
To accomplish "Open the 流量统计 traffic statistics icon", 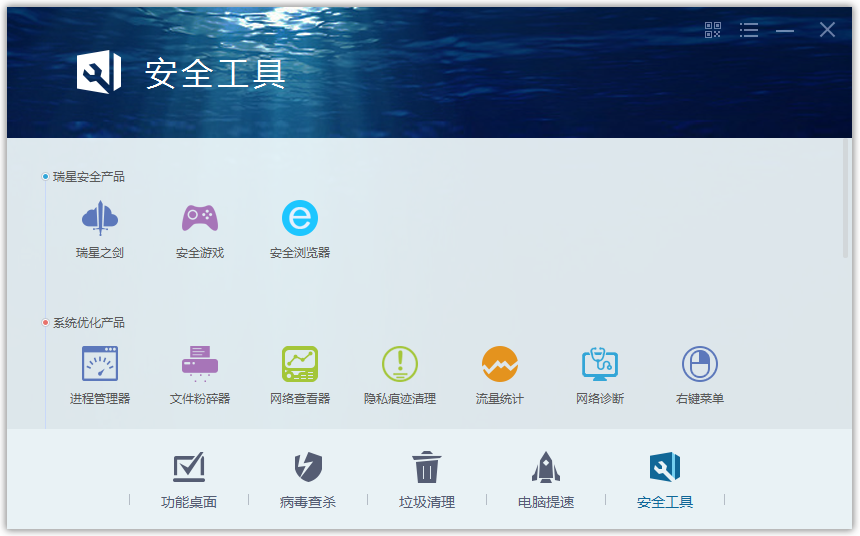I will 500,363.
